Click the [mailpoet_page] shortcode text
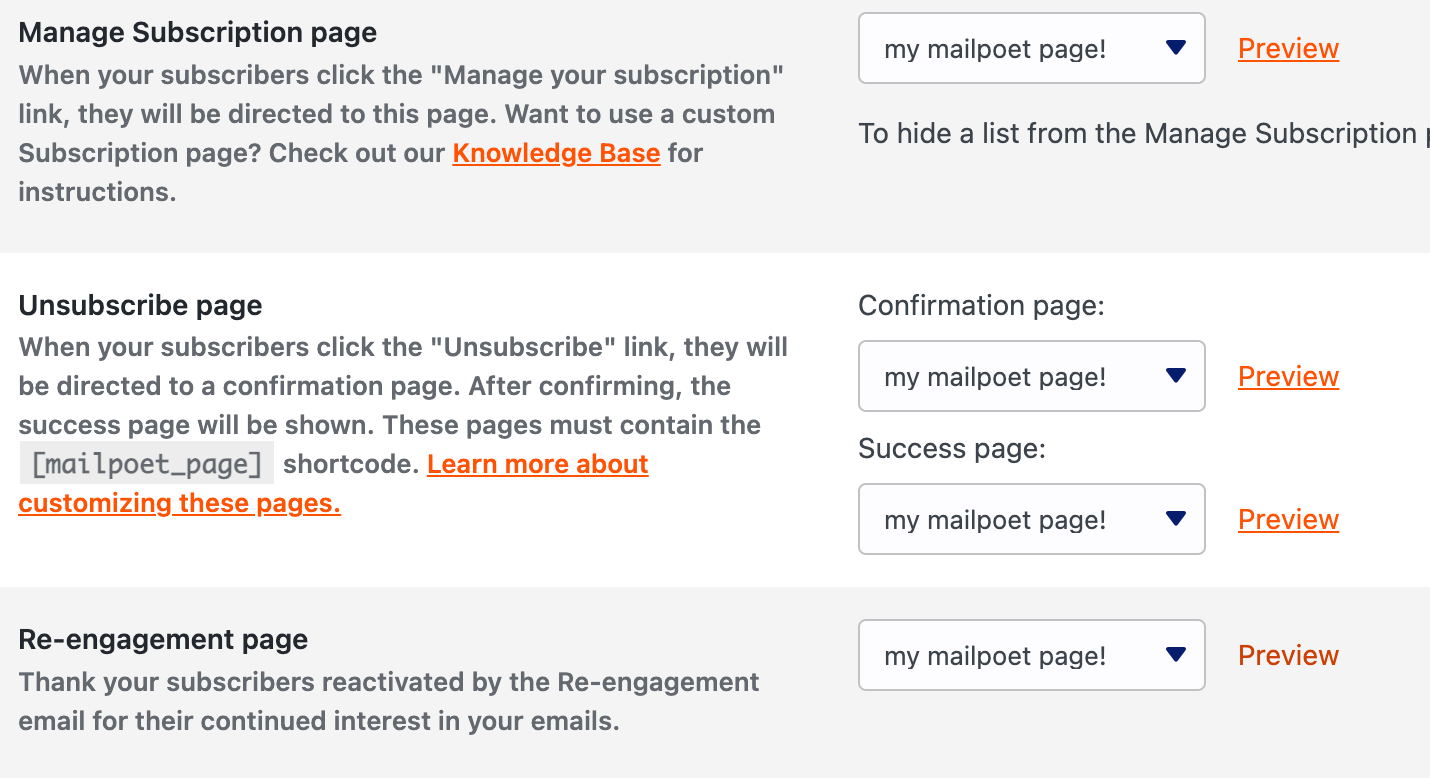 tap(146, 464)
